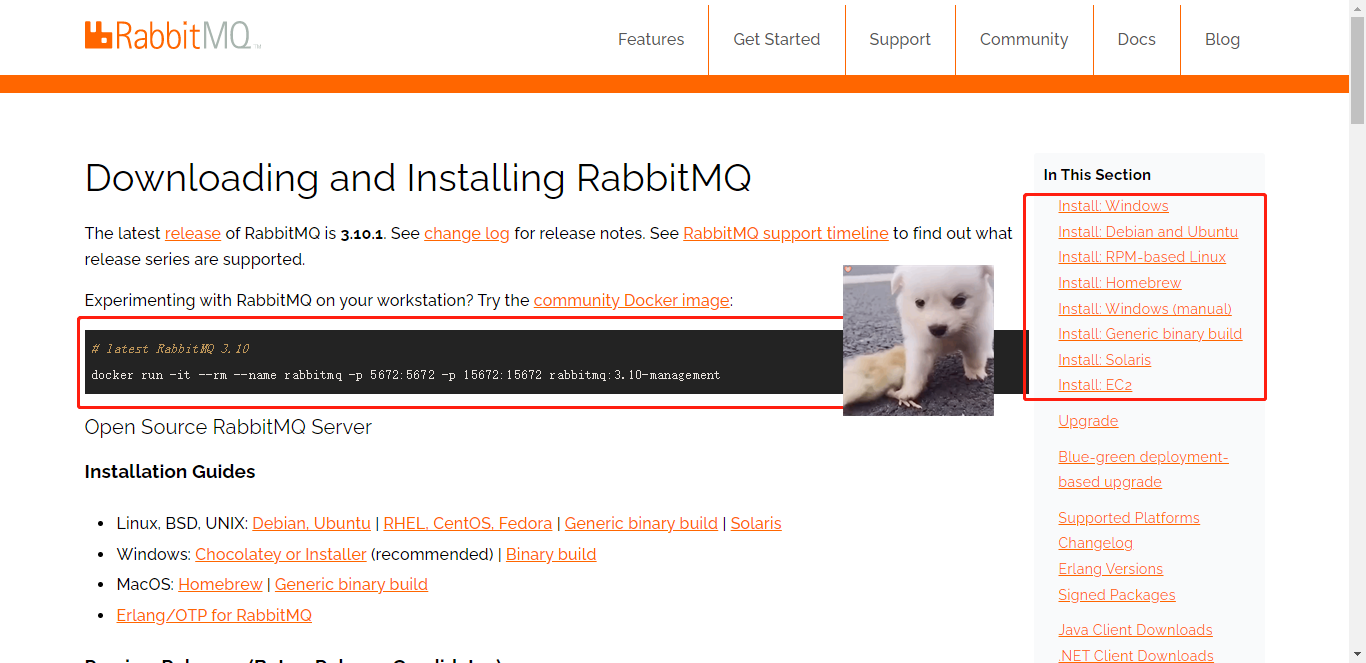This screenshot has width=1366, height=663.
Task: Open the 'Debian, Ubuntu' installation guide link
Action: pyautogui.click(x=311, y=523)
